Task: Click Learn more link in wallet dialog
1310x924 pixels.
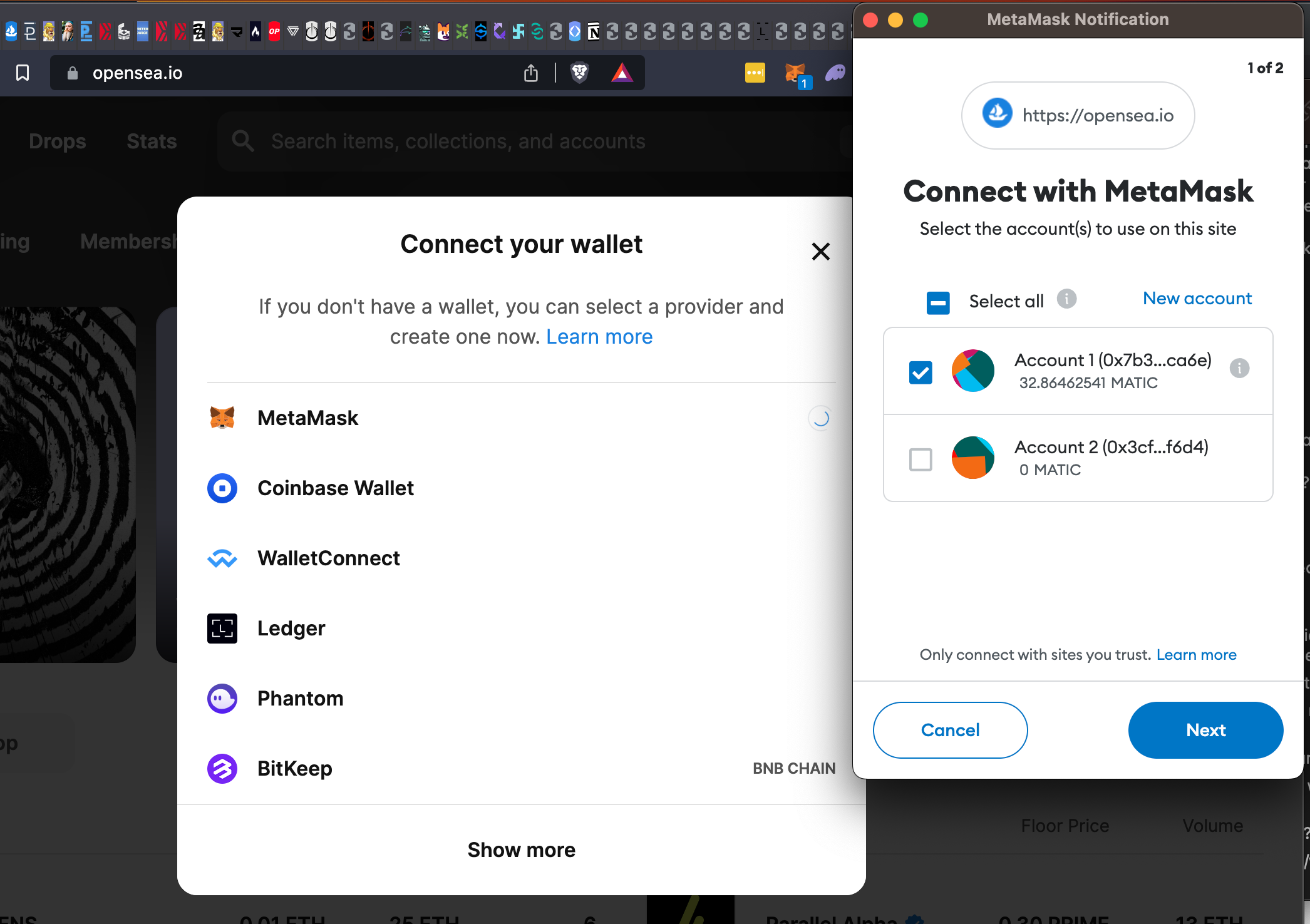Action: point(599,337)
